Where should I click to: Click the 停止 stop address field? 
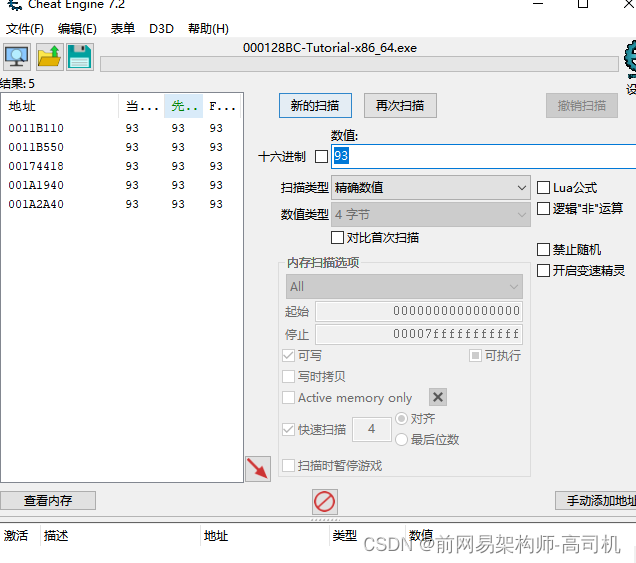[419, 334]
